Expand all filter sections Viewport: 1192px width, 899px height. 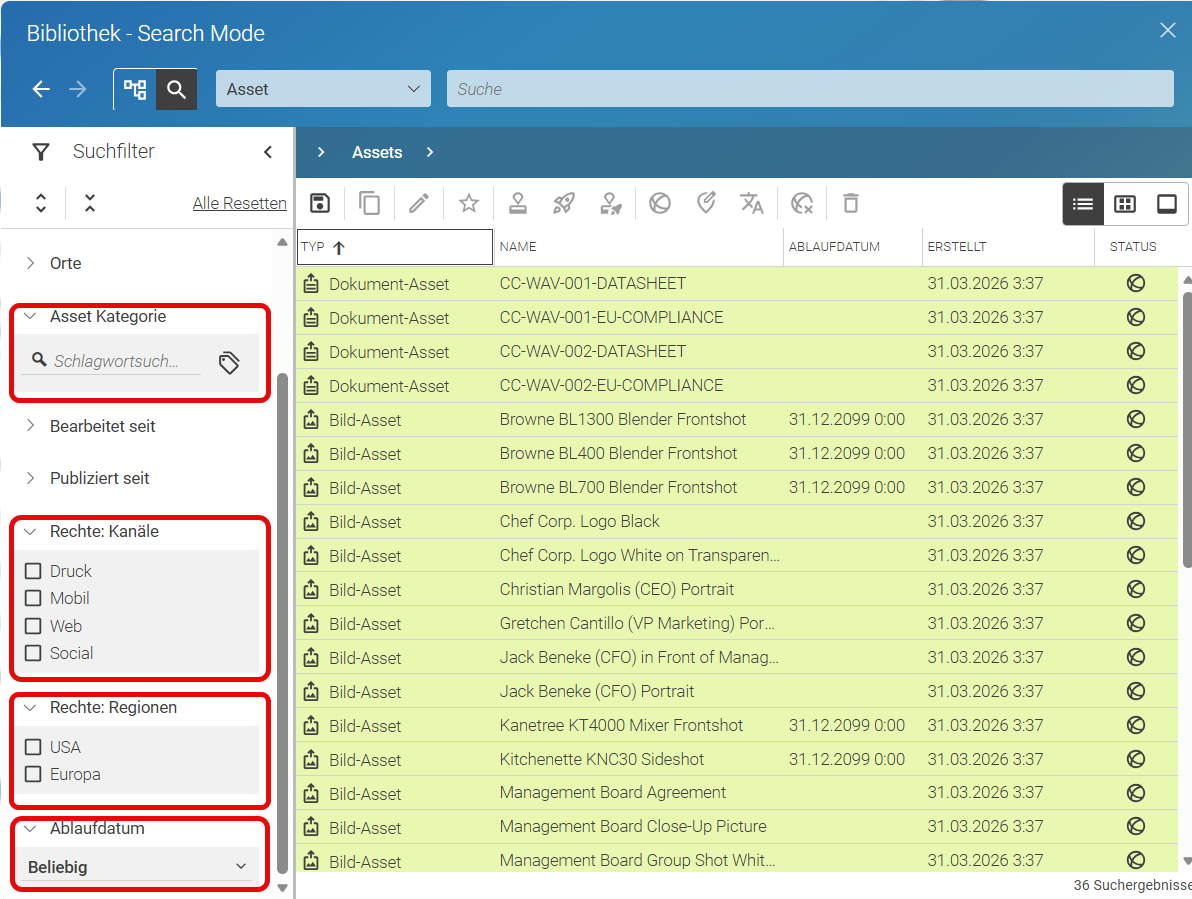click(x=41, y=203)
